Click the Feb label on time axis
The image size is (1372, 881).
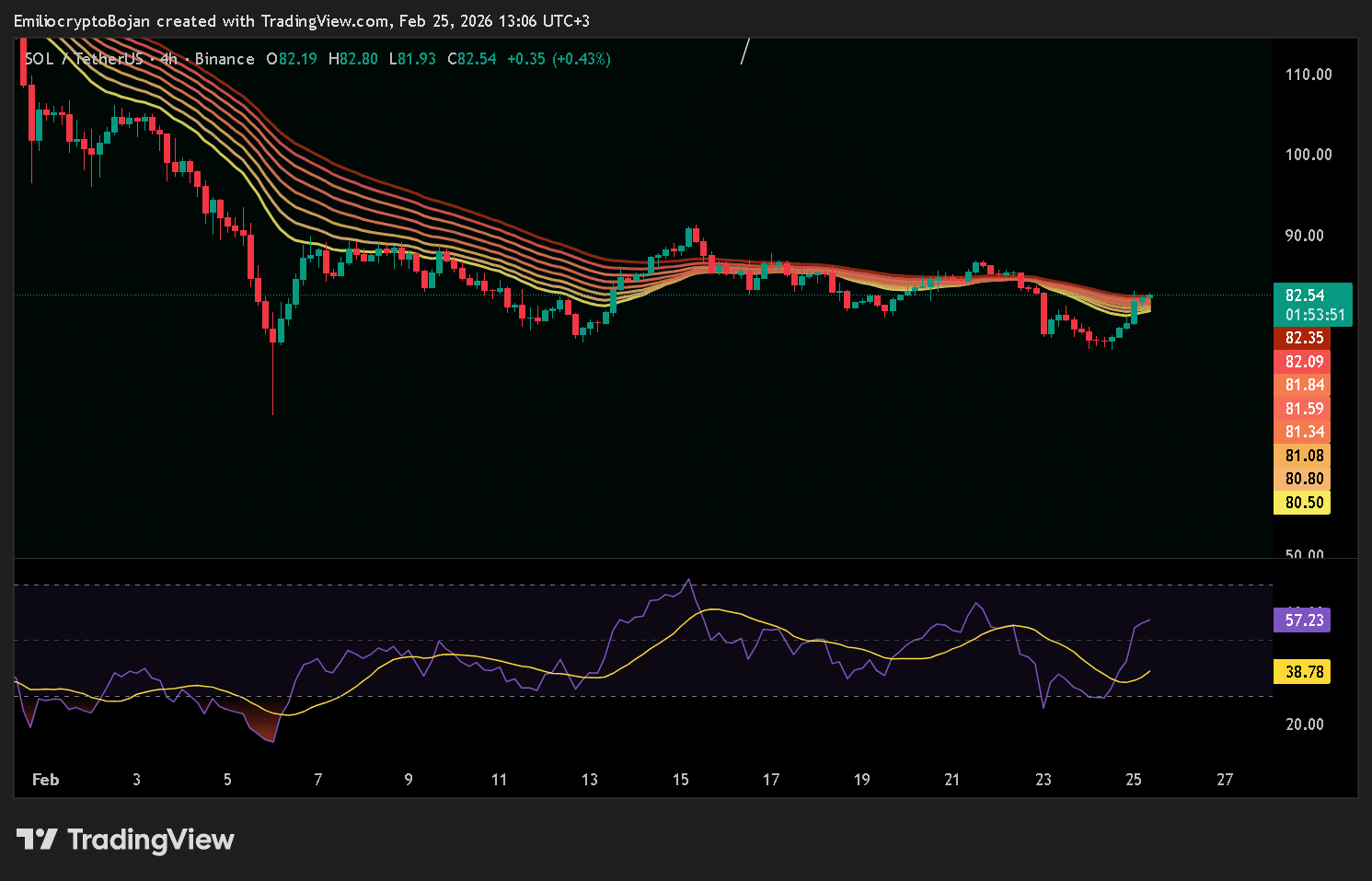point(45,780)
